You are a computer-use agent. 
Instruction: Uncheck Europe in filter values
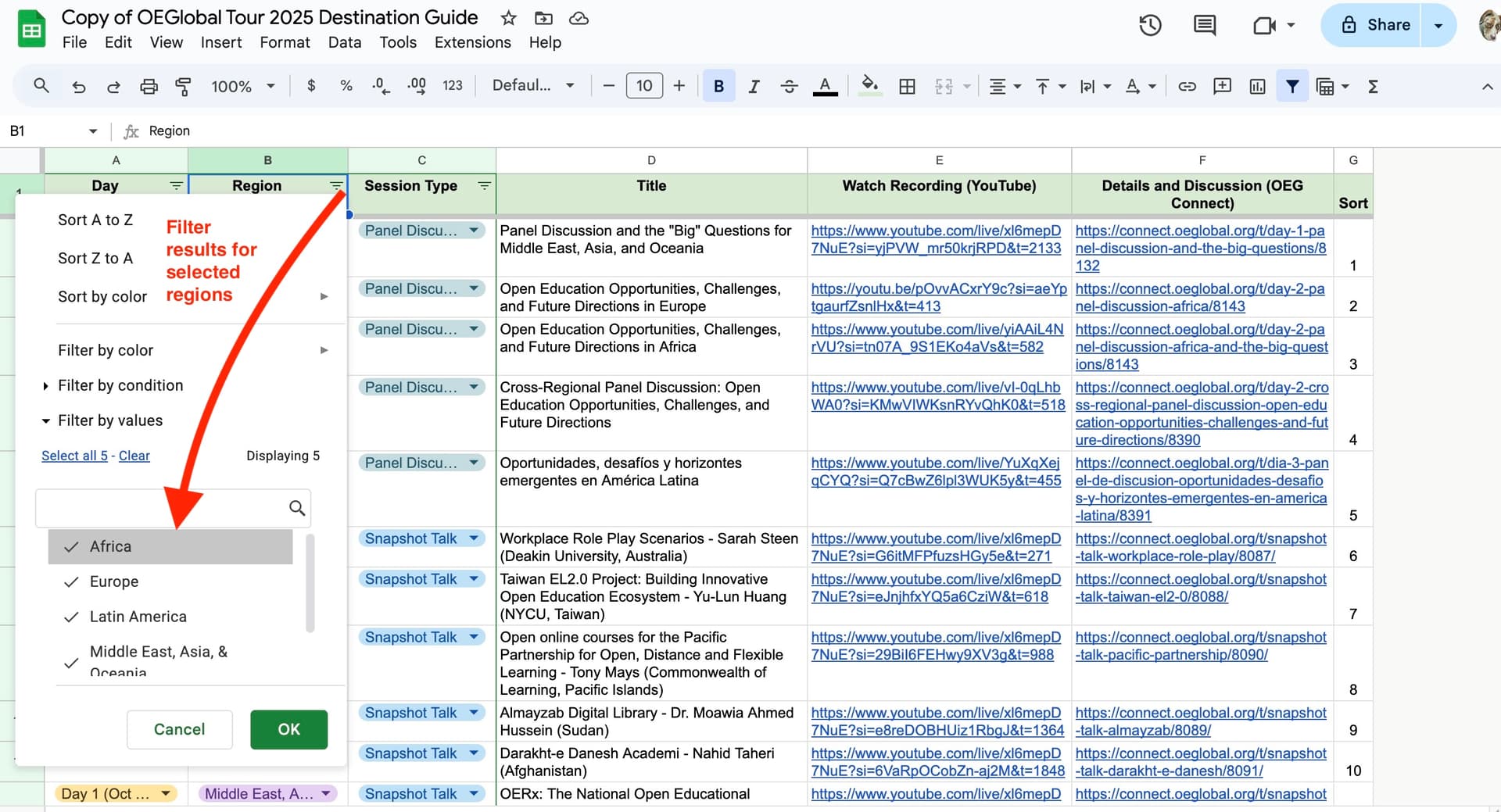coord(113,581)
